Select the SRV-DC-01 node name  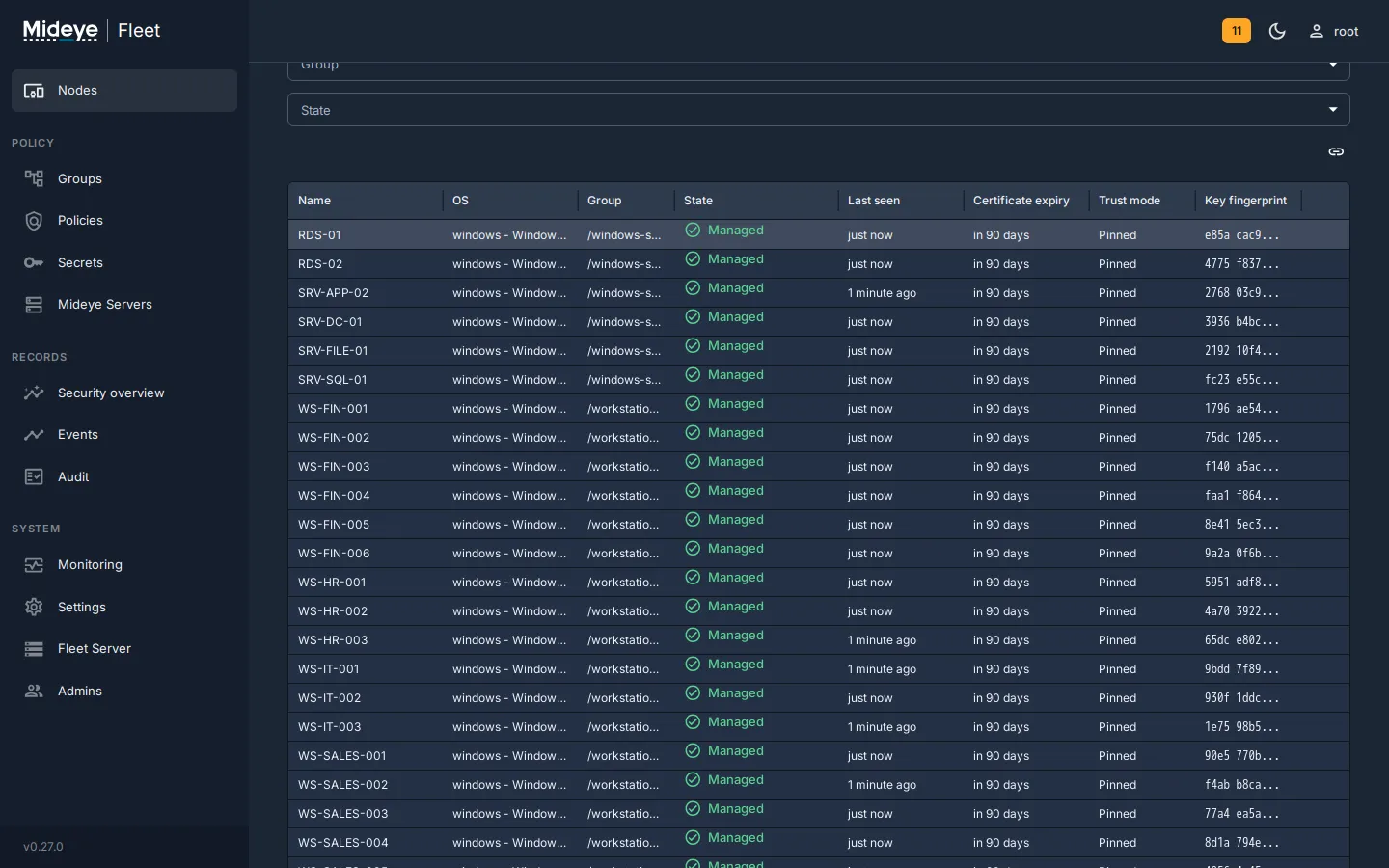tap(330, 322)
